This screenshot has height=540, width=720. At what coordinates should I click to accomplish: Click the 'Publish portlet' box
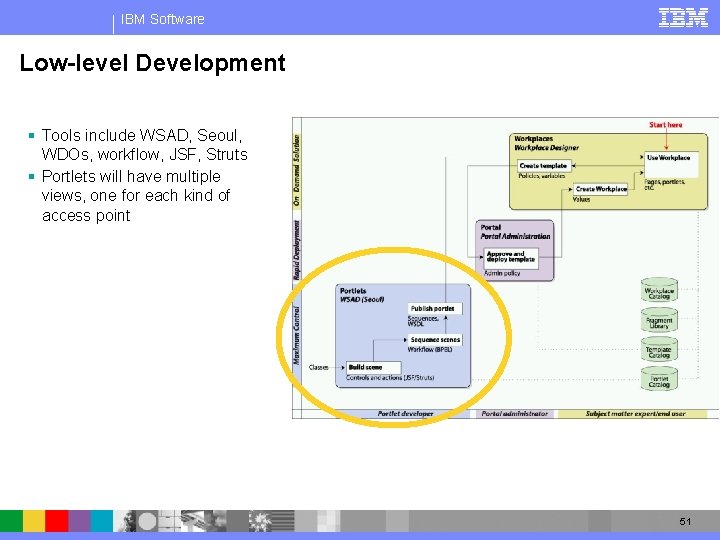434,309
